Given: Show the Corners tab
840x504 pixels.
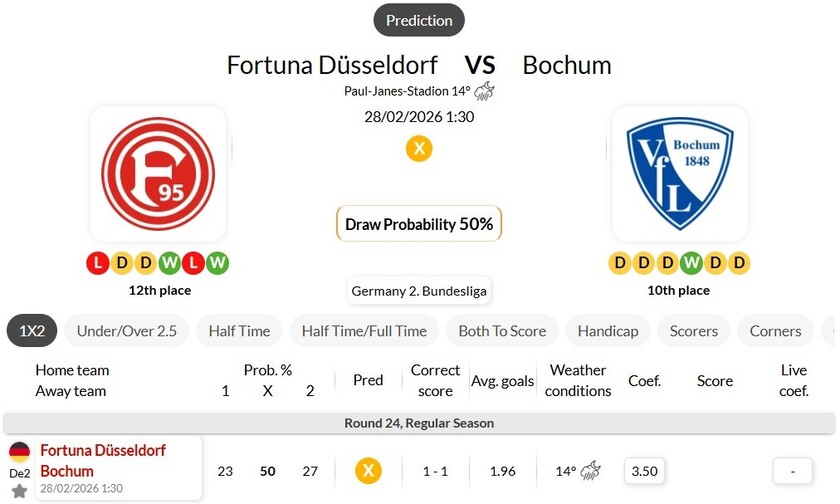Looking at the screenshot, I should [x=776, y=331].
